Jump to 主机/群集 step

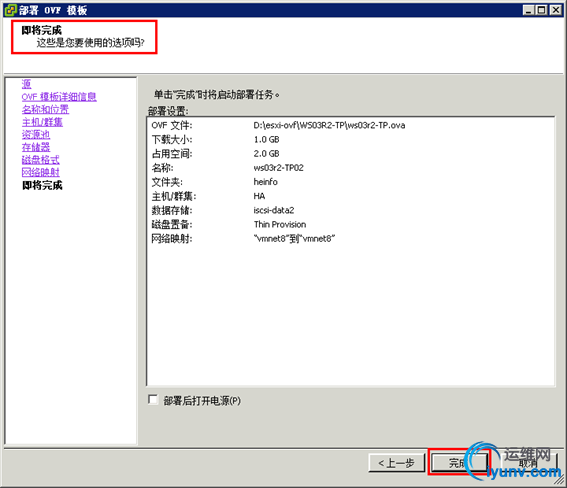pos(42,122)
